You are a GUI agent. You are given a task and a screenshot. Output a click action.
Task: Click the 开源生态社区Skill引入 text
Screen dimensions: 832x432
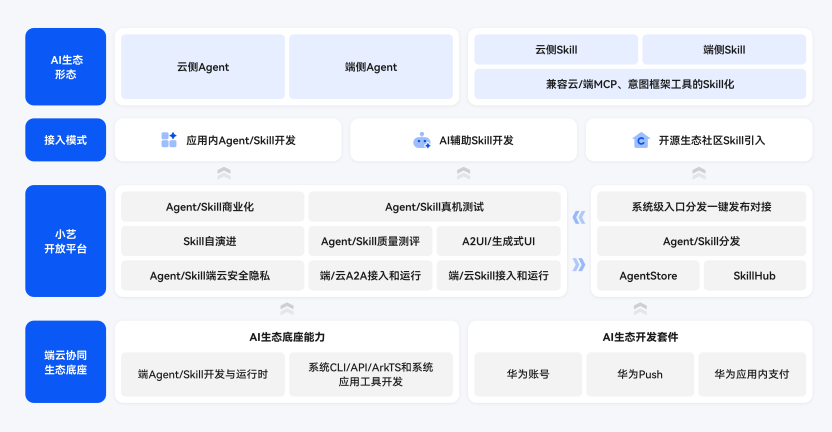[x=712, y=141]
